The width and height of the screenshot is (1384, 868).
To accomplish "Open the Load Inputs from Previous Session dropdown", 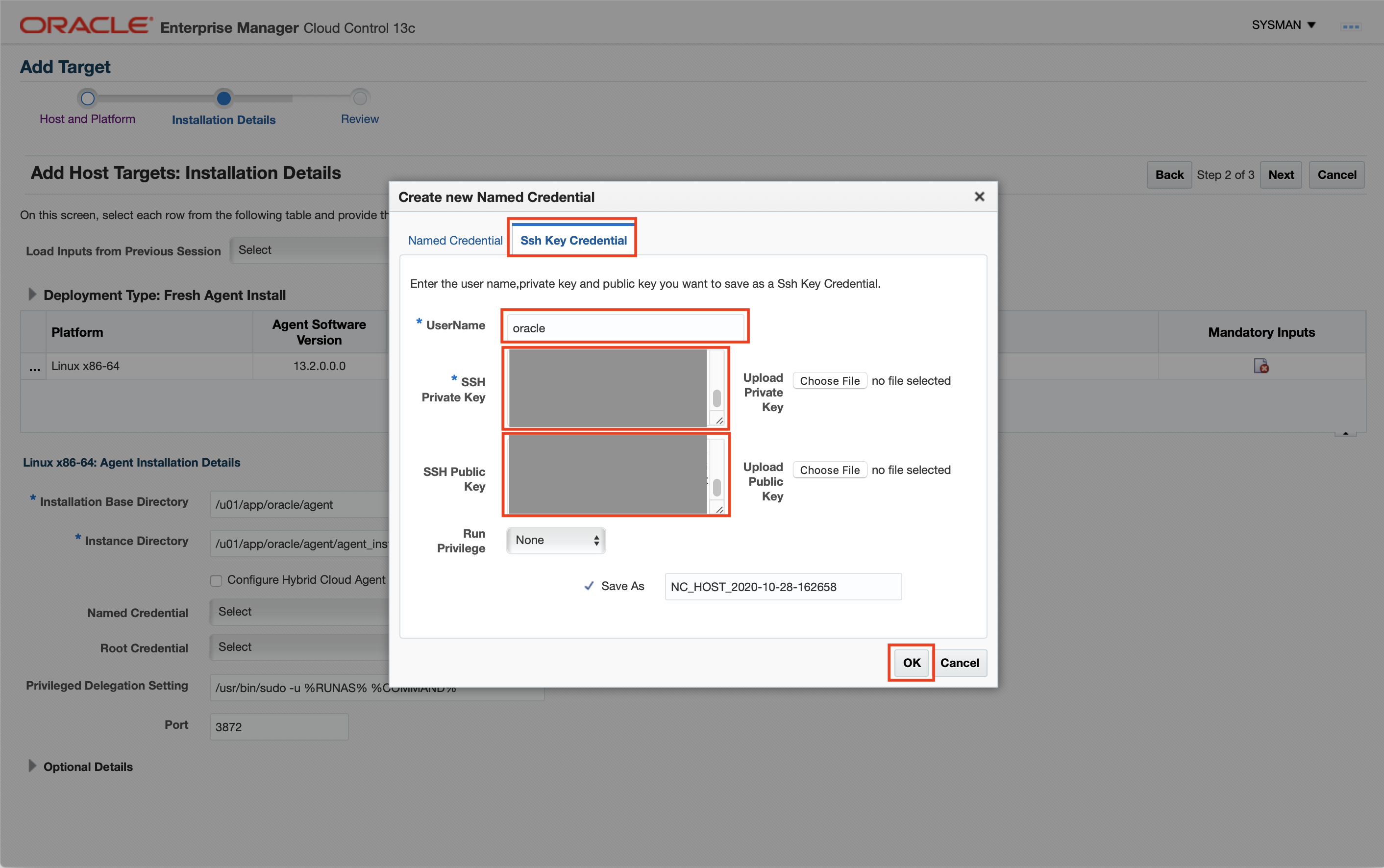I will [310, 250].
